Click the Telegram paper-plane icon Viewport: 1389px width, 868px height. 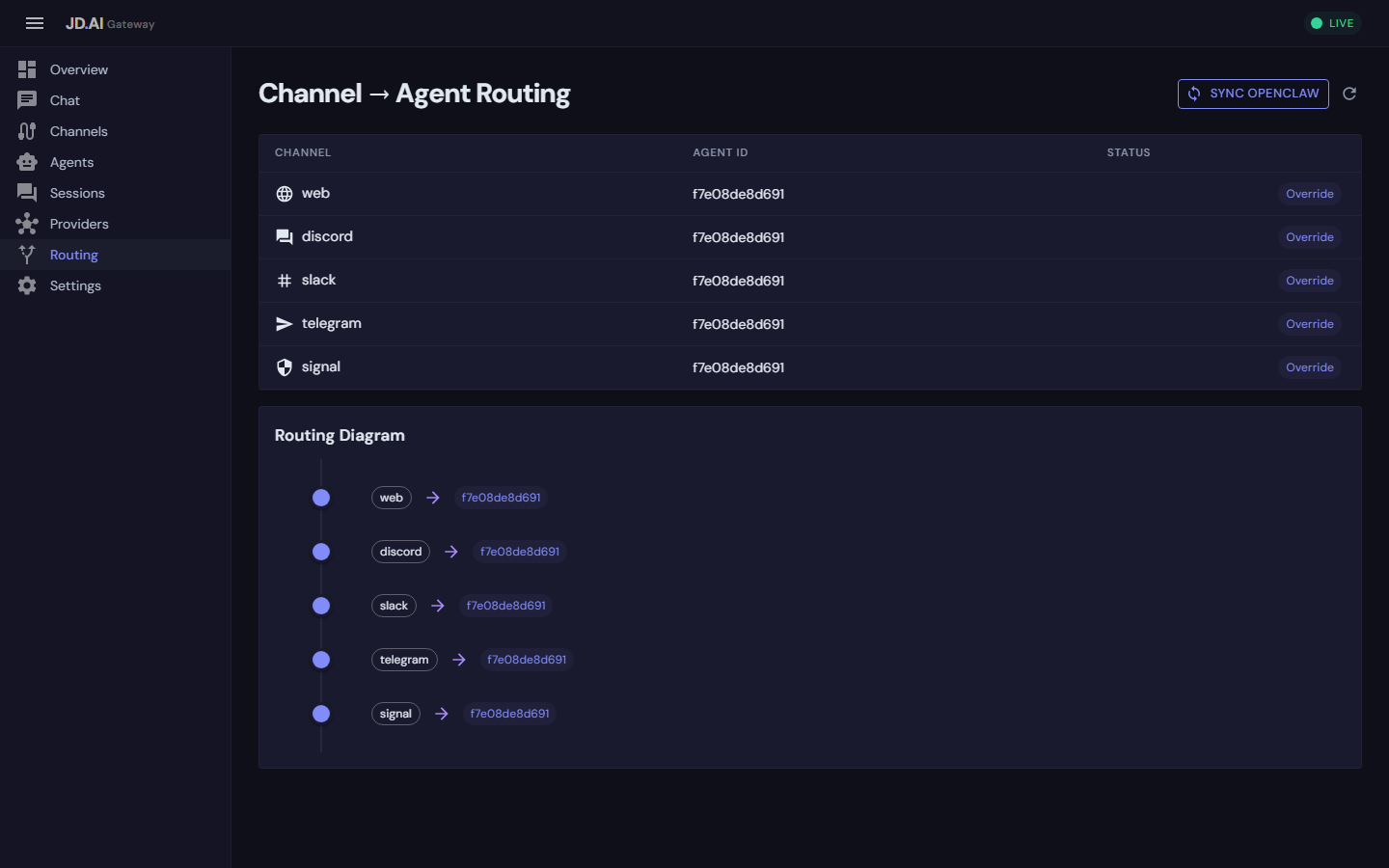coord(285,323)
